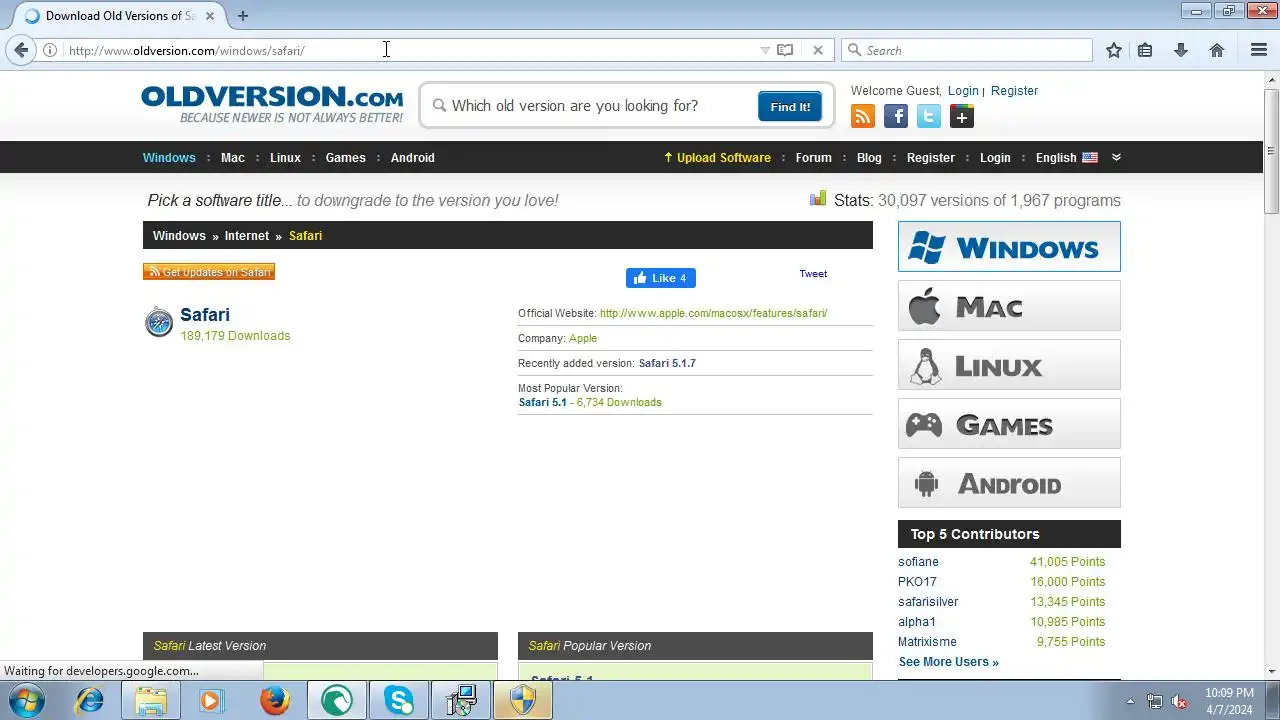Select the Linux nav menu item
This screenshot has width=1280, height=720.
click(x=285, y=157)
